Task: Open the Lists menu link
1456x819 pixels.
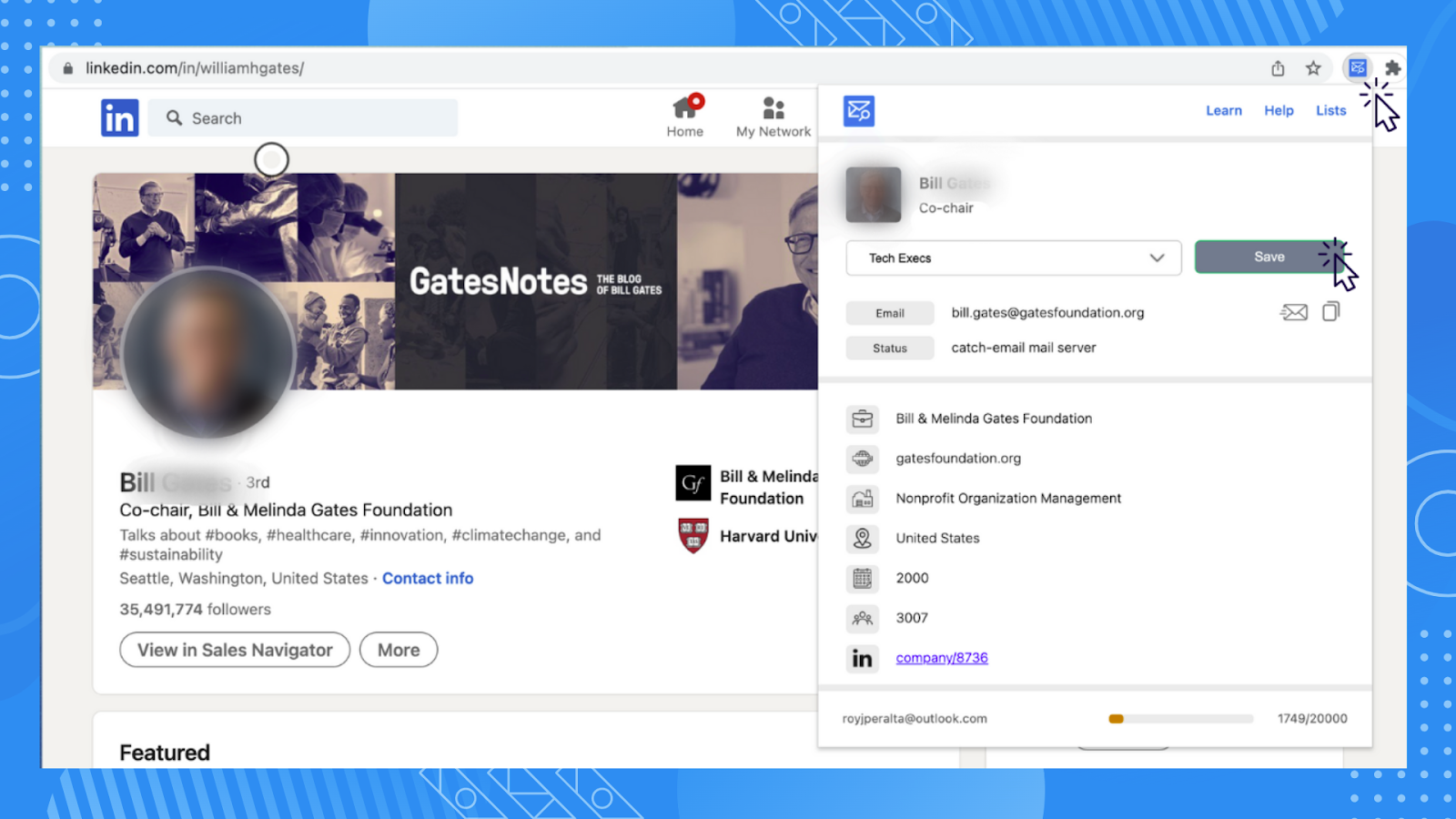Action: (x=1330, y=111)
